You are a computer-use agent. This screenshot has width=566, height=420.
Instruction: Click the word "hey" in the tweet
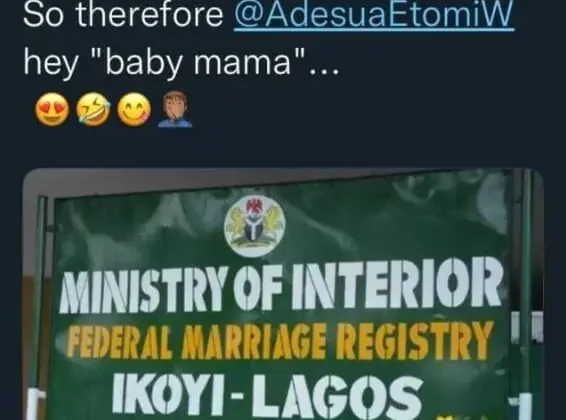coord(50,64)
